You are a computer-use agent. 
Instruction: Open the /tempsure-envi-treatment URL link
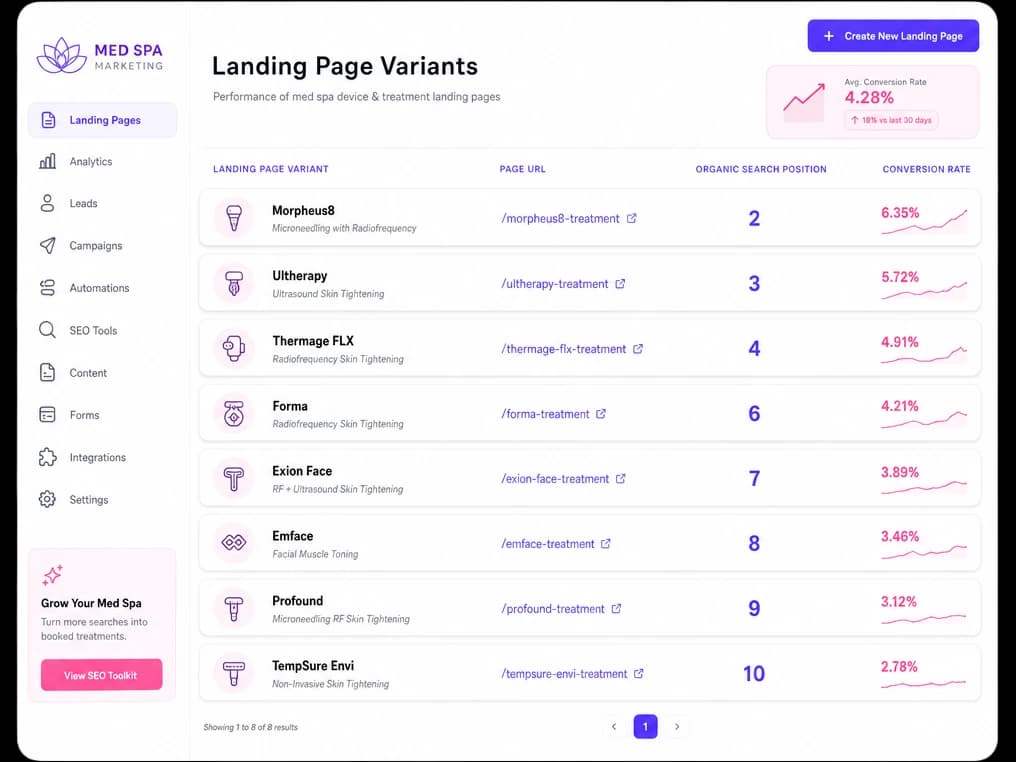point(564,674)
